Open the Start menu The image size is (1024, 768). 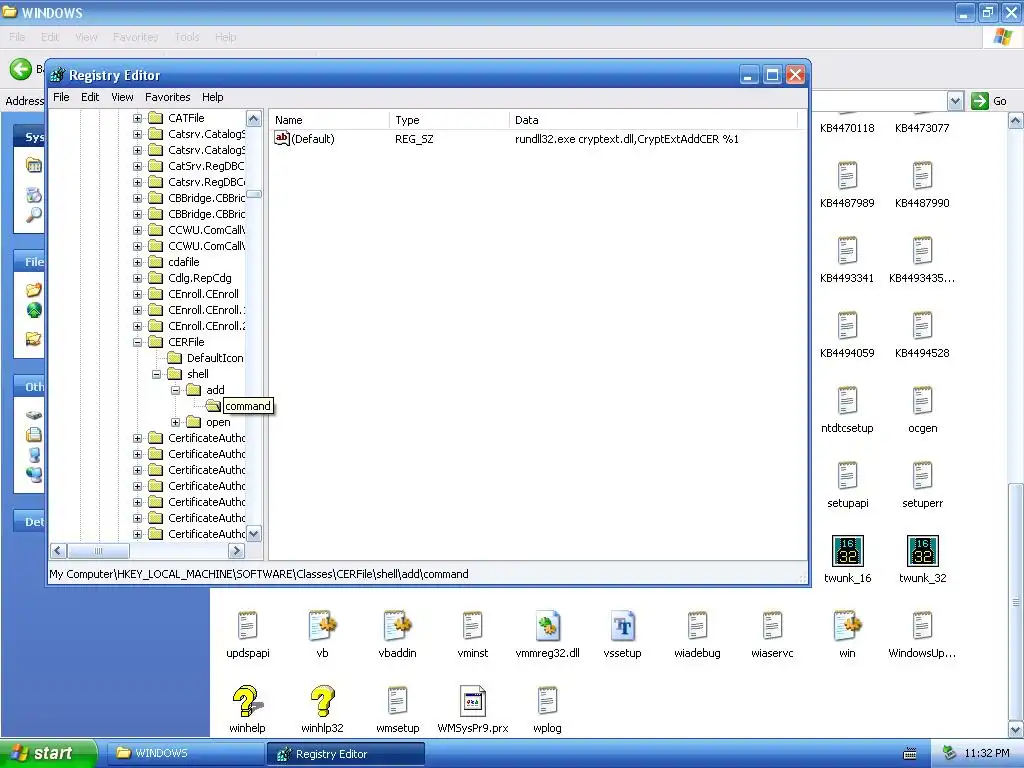(x=49, y=754)
